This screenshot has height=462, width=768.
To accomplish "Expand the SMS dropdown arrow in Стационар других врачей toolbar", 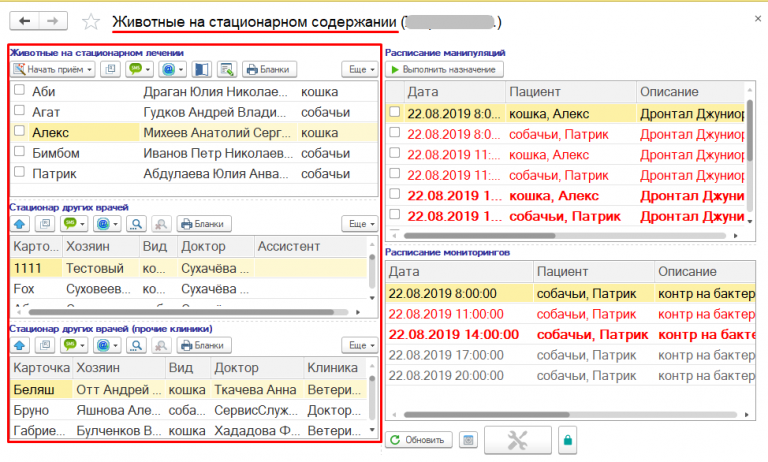I will 82,224.
